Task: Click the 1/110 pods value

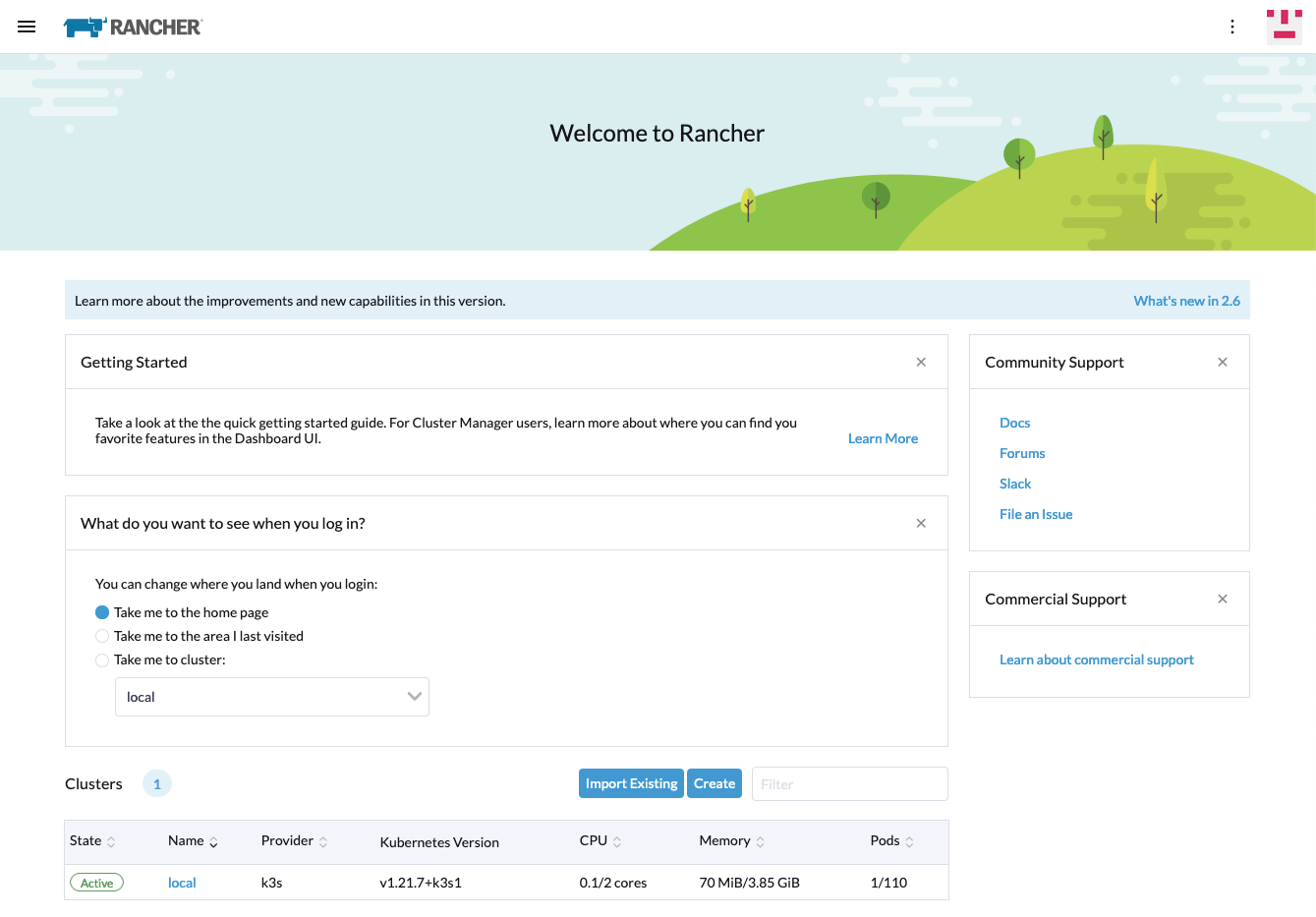Action: tap(888, 883)
